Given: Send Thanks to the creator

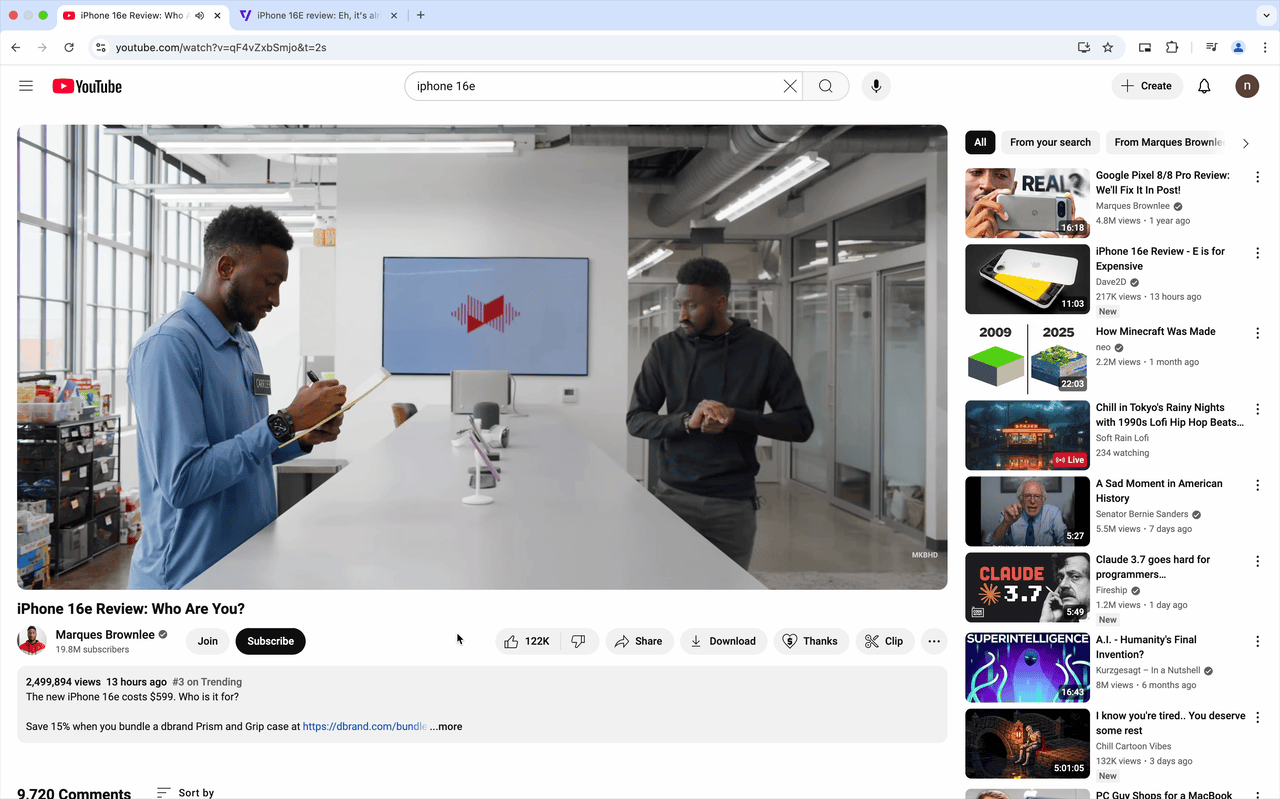Looking at the screenshot, I should click(811, 641).
